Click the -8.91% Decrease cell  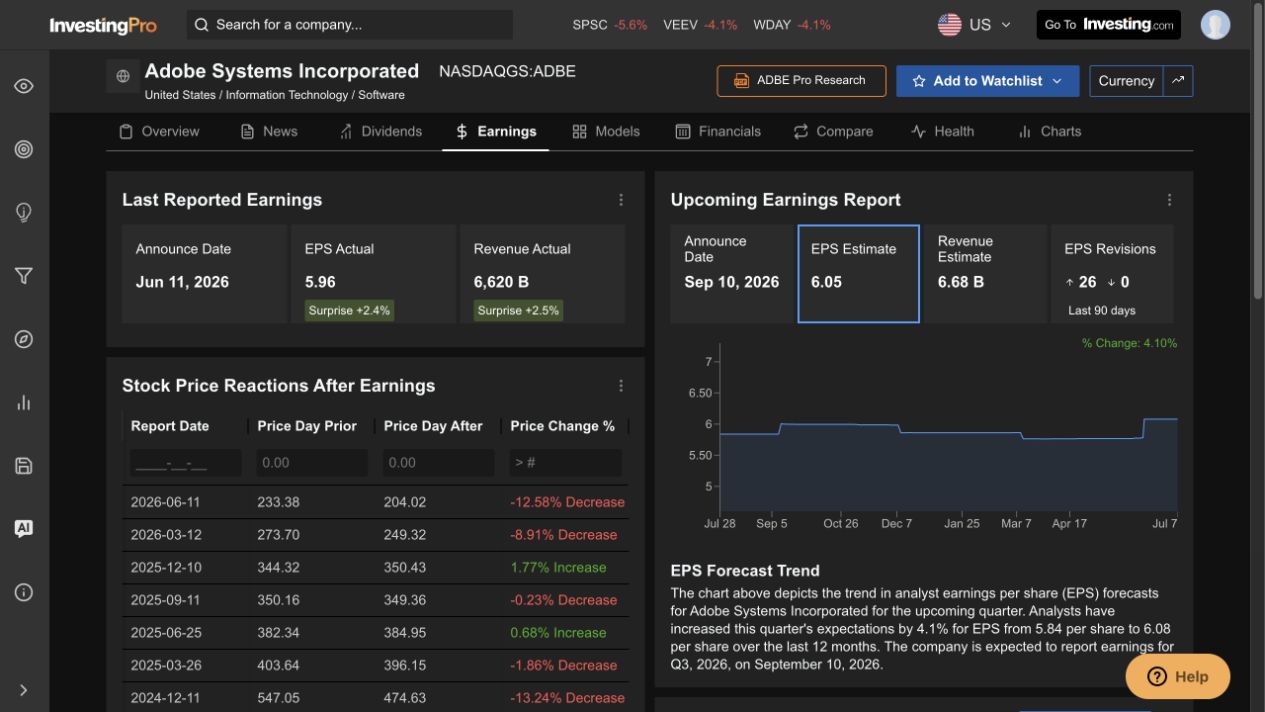click(564, 535)
